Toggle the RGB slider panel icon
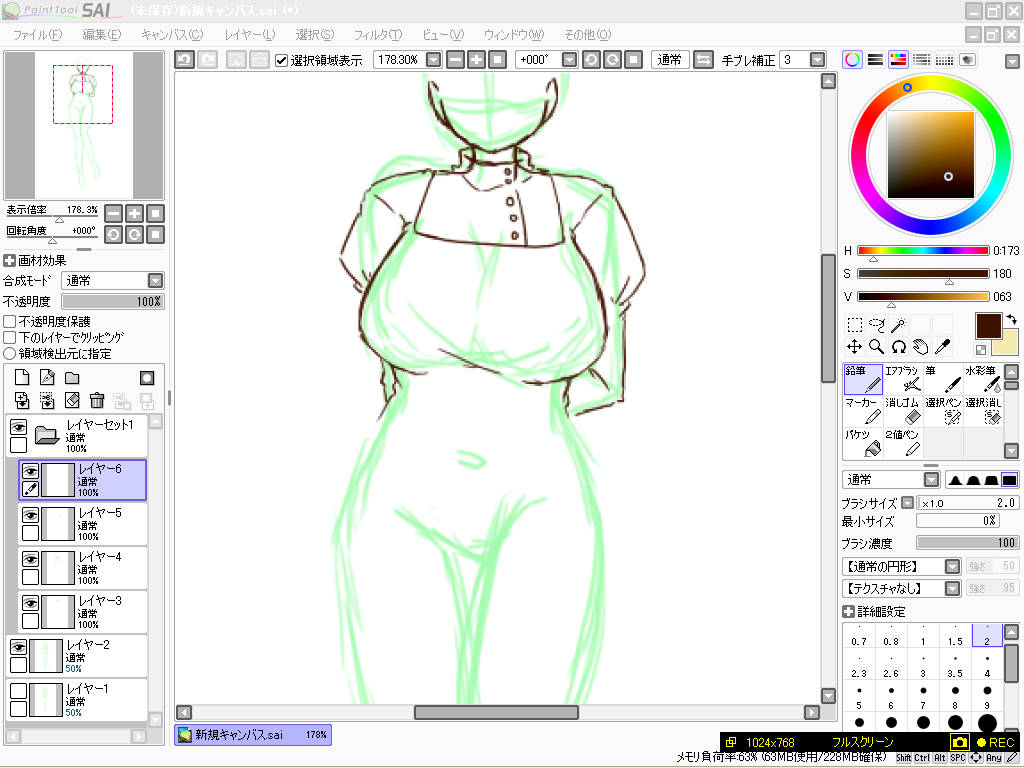1024x768 pixels. pyautogui.click(x=875, y=60)
